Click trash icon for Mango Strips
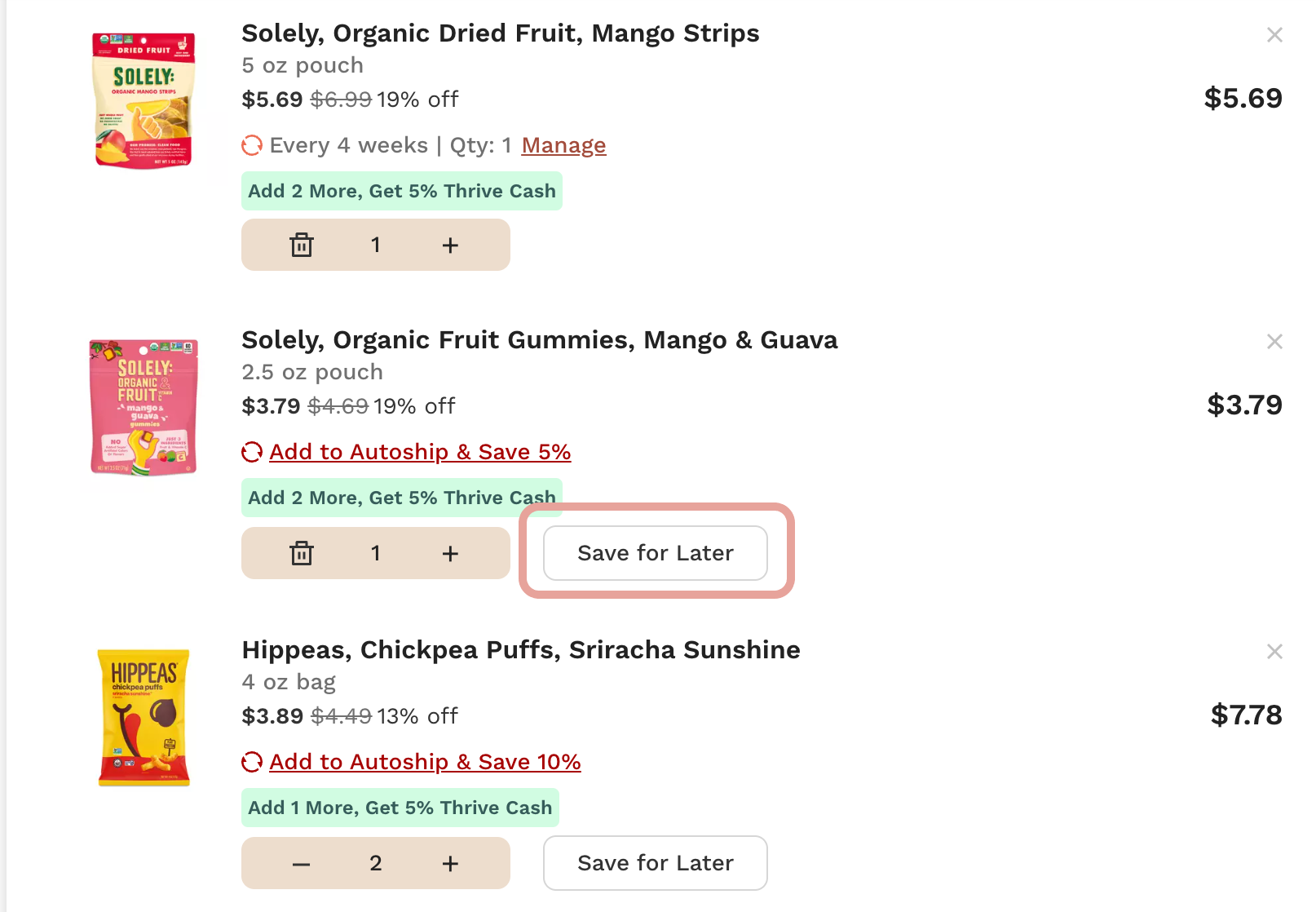 (302, 245)
